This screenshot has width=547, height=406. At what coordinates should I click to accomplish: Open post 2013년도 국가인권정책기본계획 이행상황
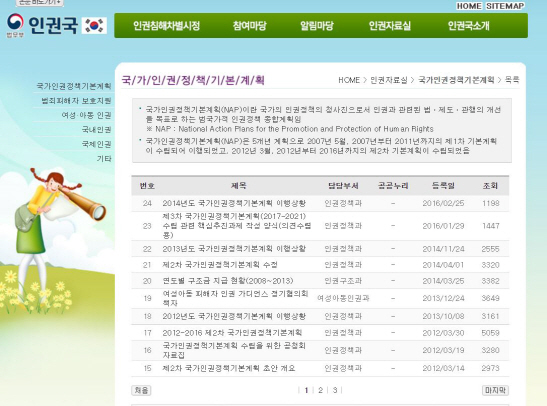click(234, 249)
